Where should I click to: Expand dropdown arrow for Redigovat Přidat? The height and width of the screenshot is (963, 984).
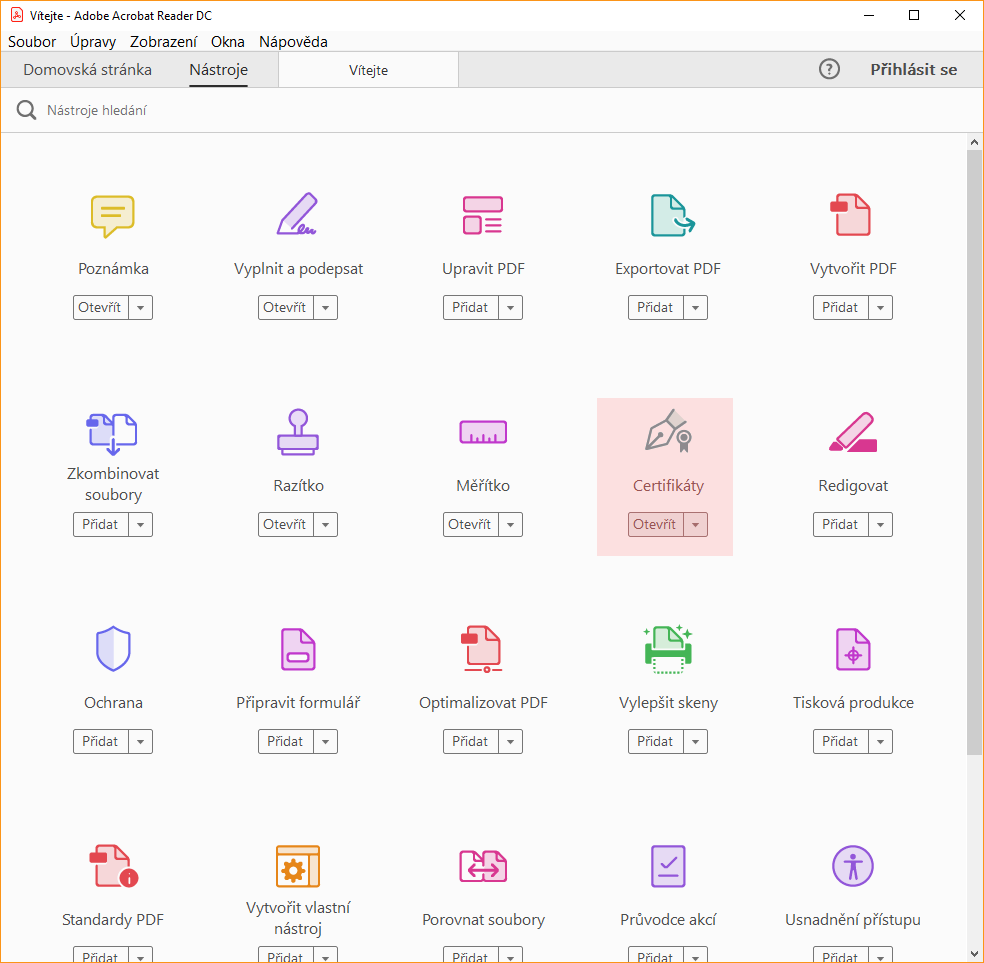tap(880, 524)
